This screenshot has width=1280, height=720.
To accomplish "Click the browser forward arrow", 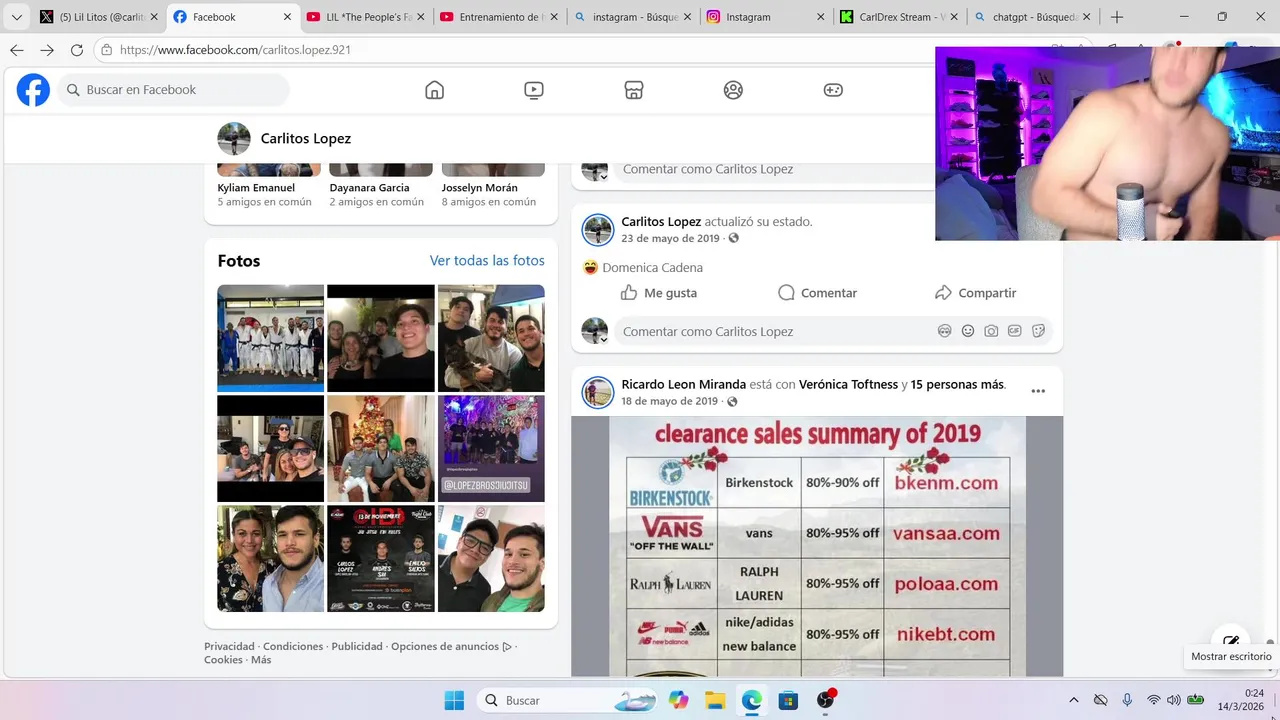I will click(47, 50).
